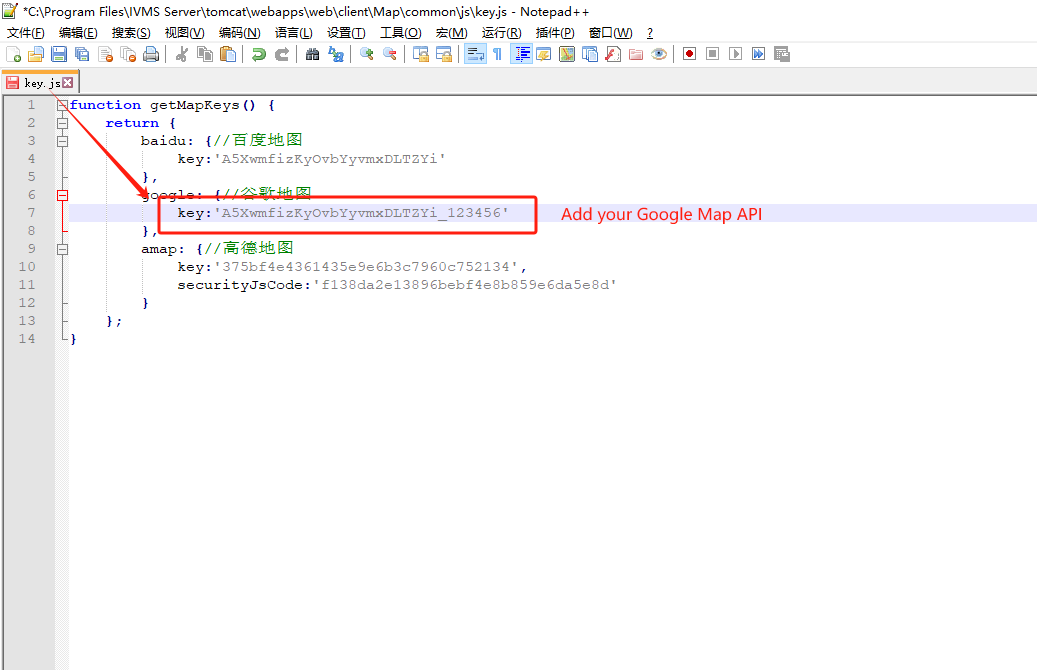
Task: Start macro recording with the red dot
Action: pyautogui.click(x=689, y=54)
